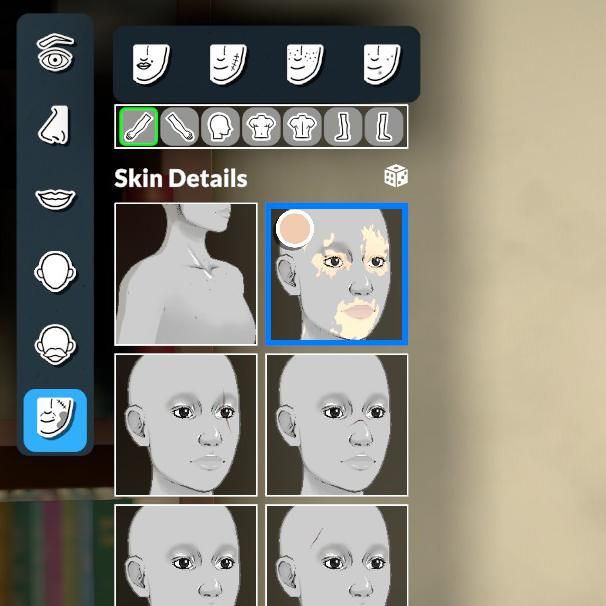The height and width of the screenshot is (606, 606).
Task: Select the boot-shaped leg body-part filter
Action: pyautogui.click(x=384, y=126)
